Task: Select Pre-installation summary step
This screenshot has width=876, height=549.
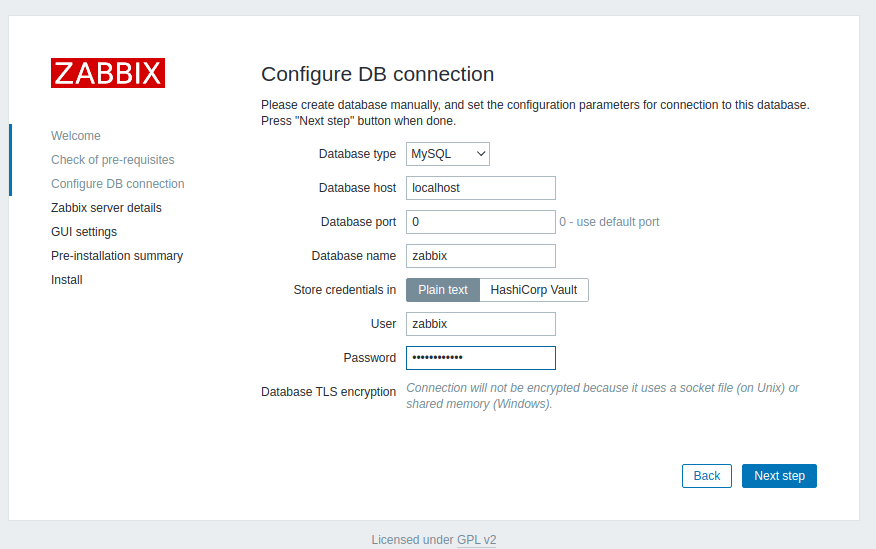Action: (117, 256)
